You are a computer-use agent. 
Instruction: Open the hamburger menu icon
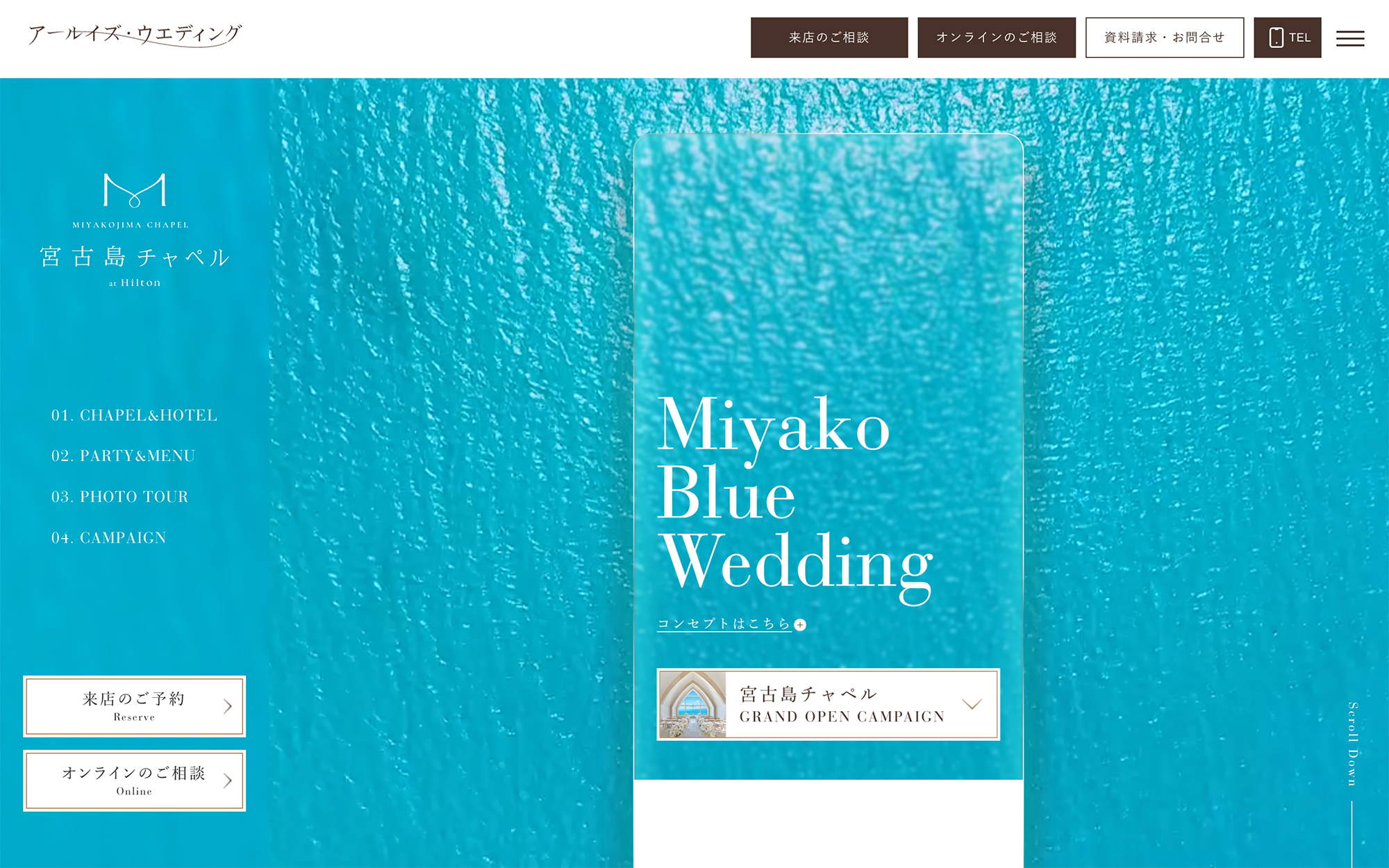click(x=1350, y=38)
